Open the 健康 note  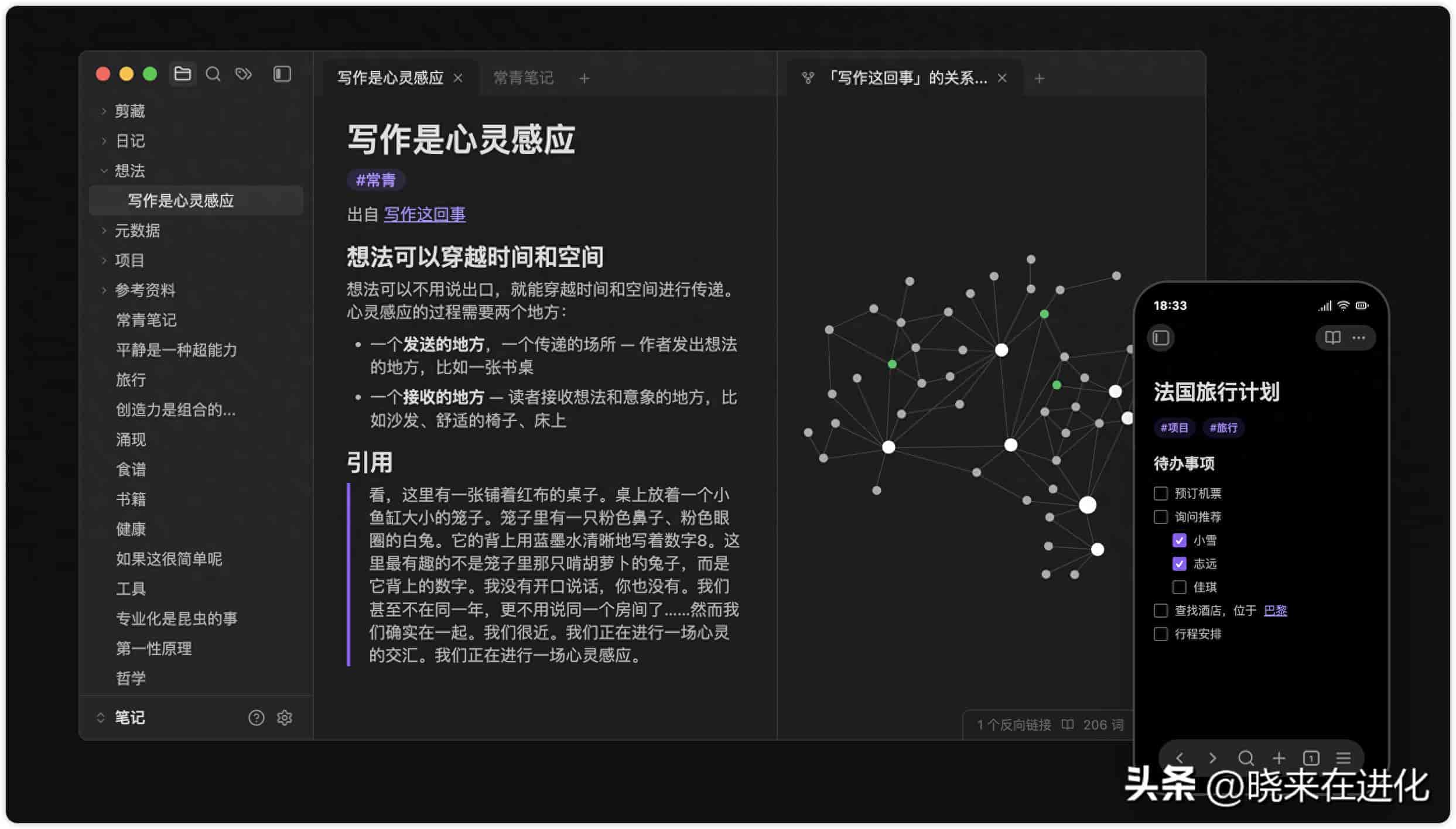[131, 529]
